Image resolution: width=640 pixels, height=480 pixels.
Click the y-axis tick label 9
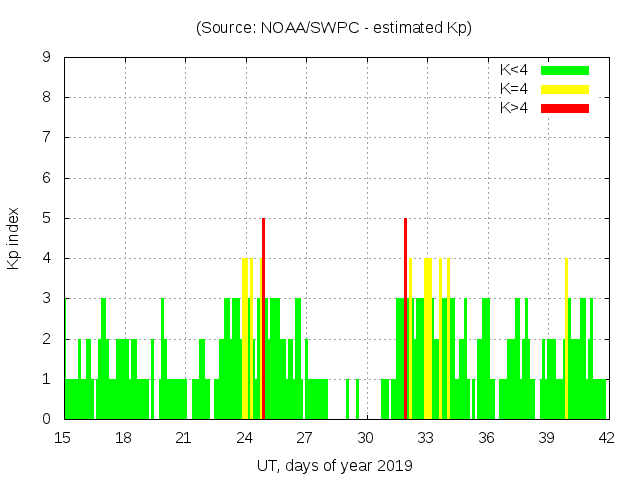46,57
